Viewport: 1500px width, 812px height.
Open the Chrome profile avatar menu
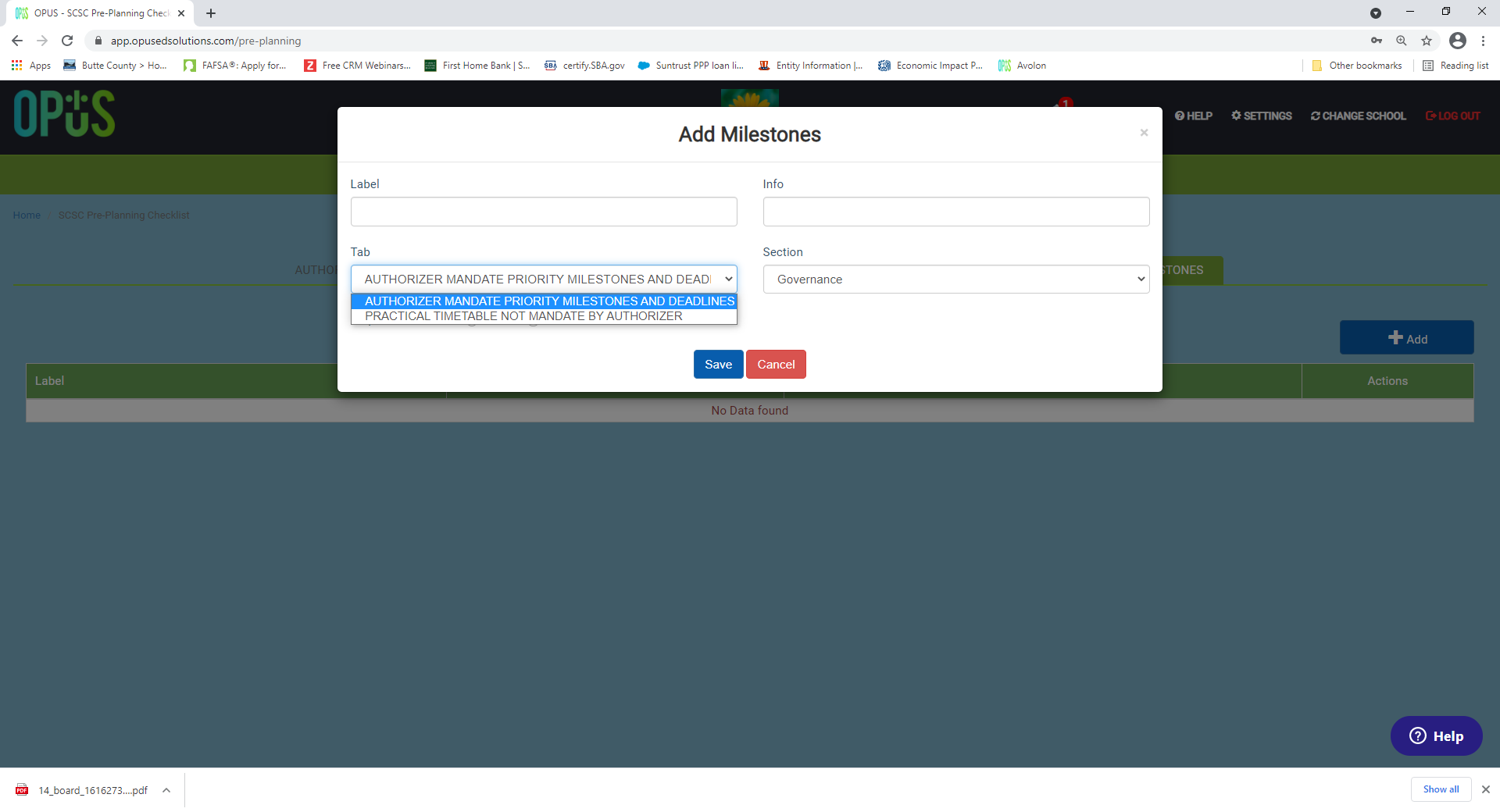point(1458,41)
